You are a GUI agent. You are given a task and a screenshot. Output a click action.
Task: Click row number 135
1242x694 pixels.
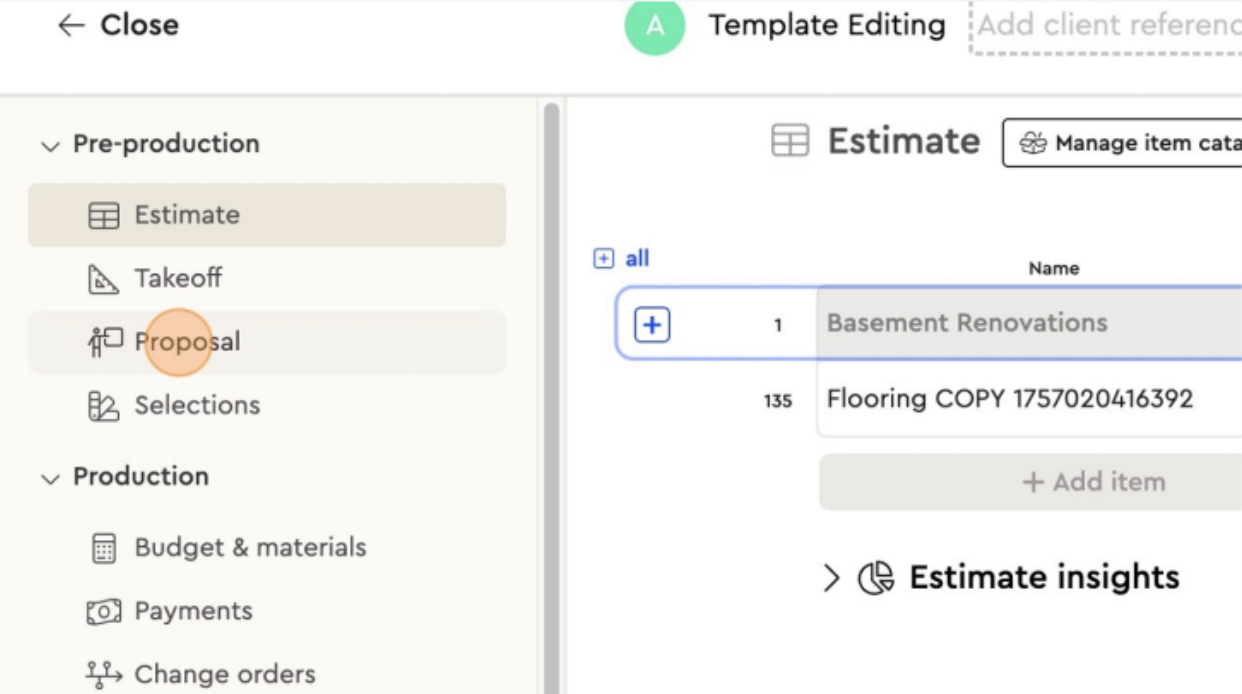pyautogui.click(x=778, y=401)
